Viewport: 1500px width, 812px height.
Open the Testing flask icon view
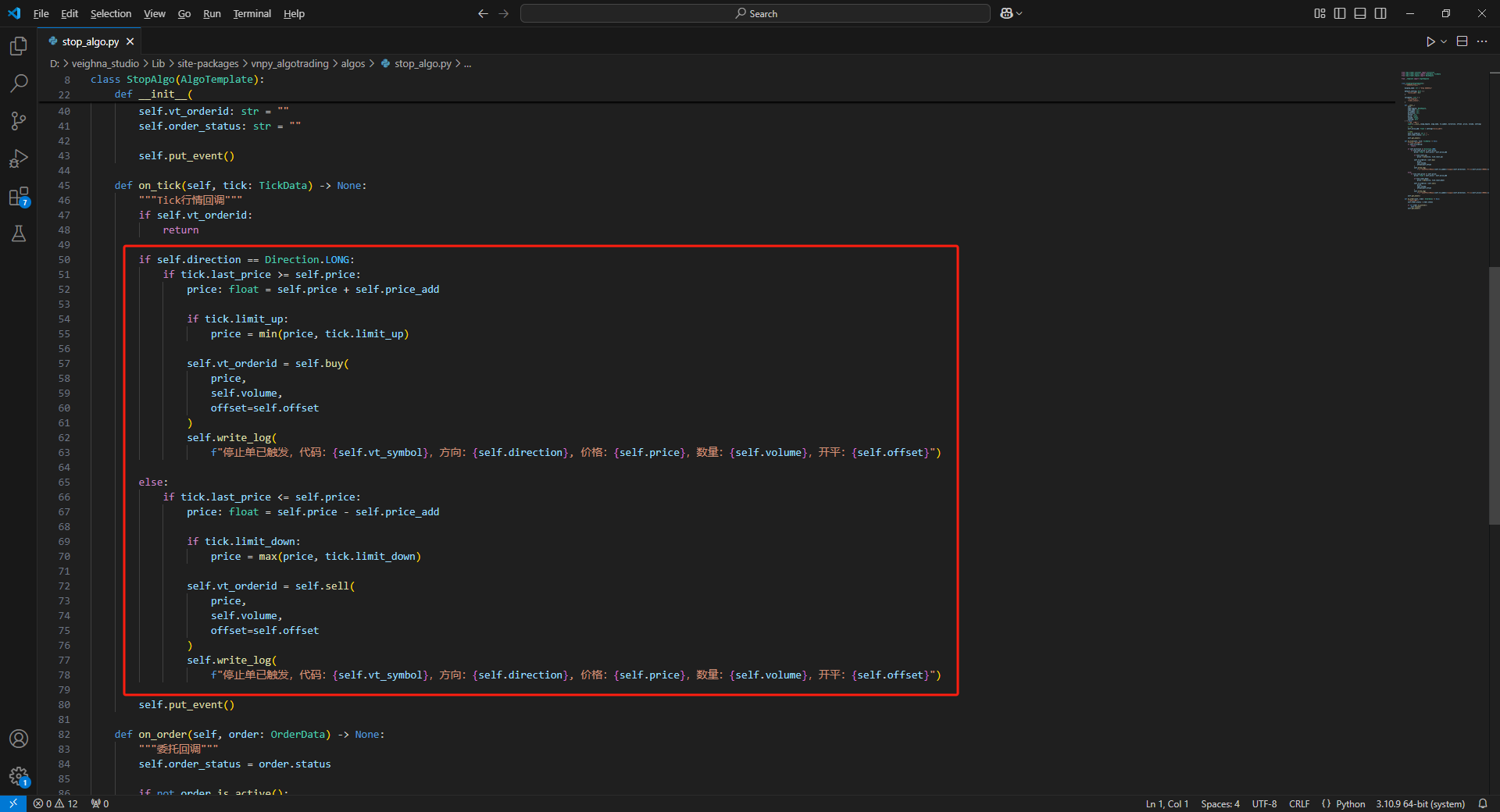click(x=19, y=233)
